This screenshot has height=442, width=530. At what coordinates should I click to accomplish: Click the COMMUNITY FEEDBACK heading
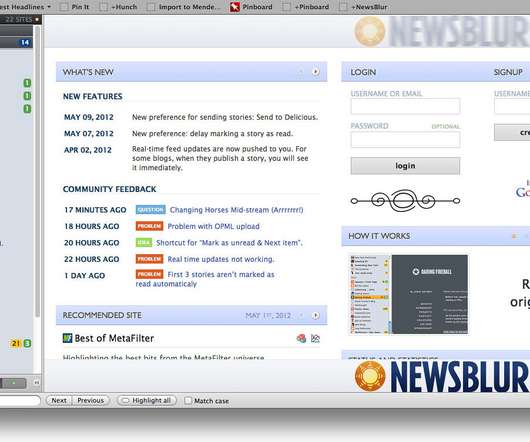pyautogui.click(x=110, y=189)
